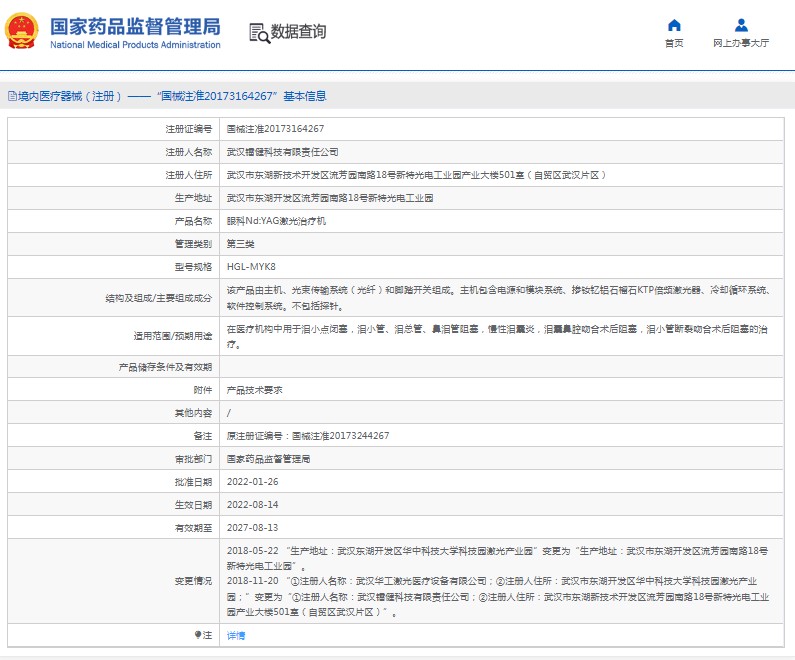
Task: Click the 首页 home house icon
Action: pos(674,25)
